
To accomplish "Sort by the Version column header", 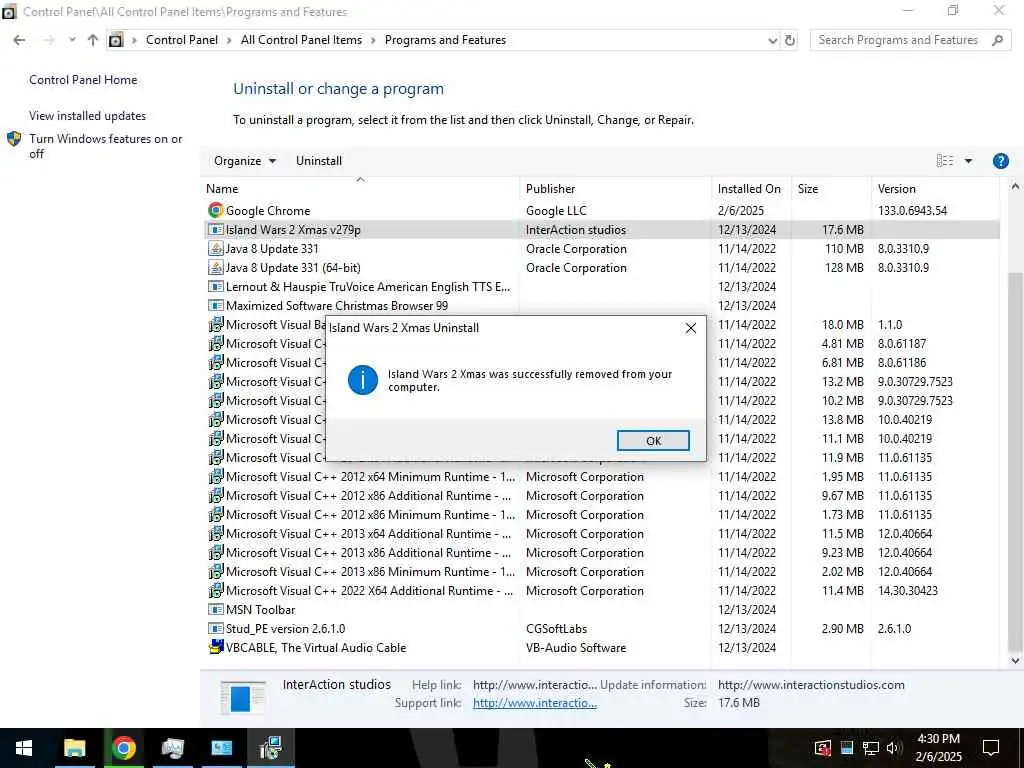I will (x=897, y=189).
